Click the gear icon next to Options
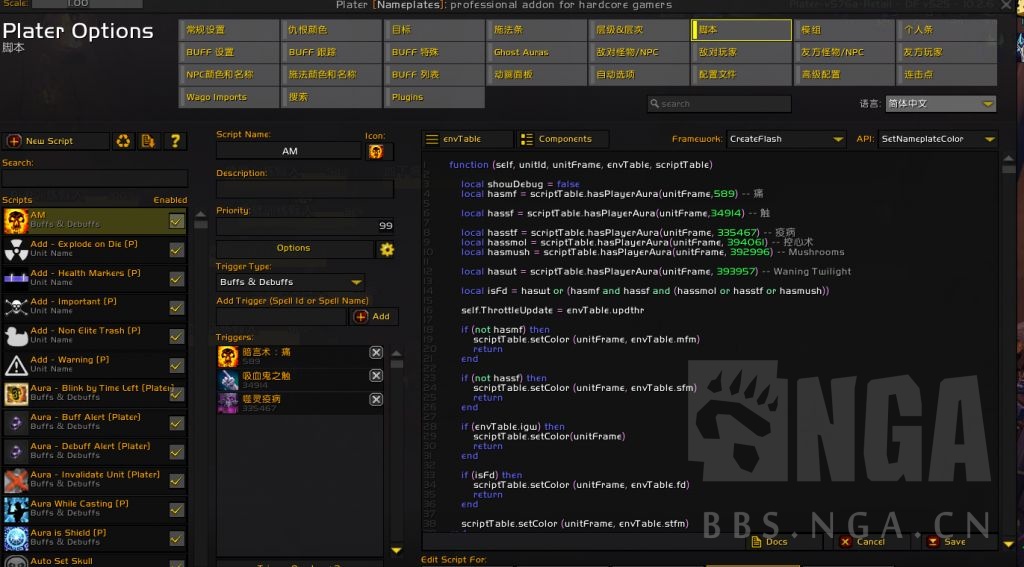The height and width of the screenshot is (567, 1024). [x=386, y=249]
